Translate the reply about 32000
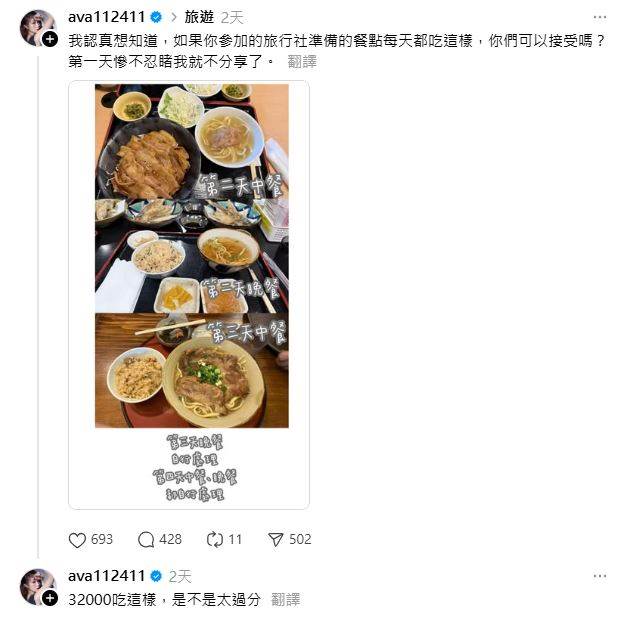This screenshot has width=619, height=622. 285,599
